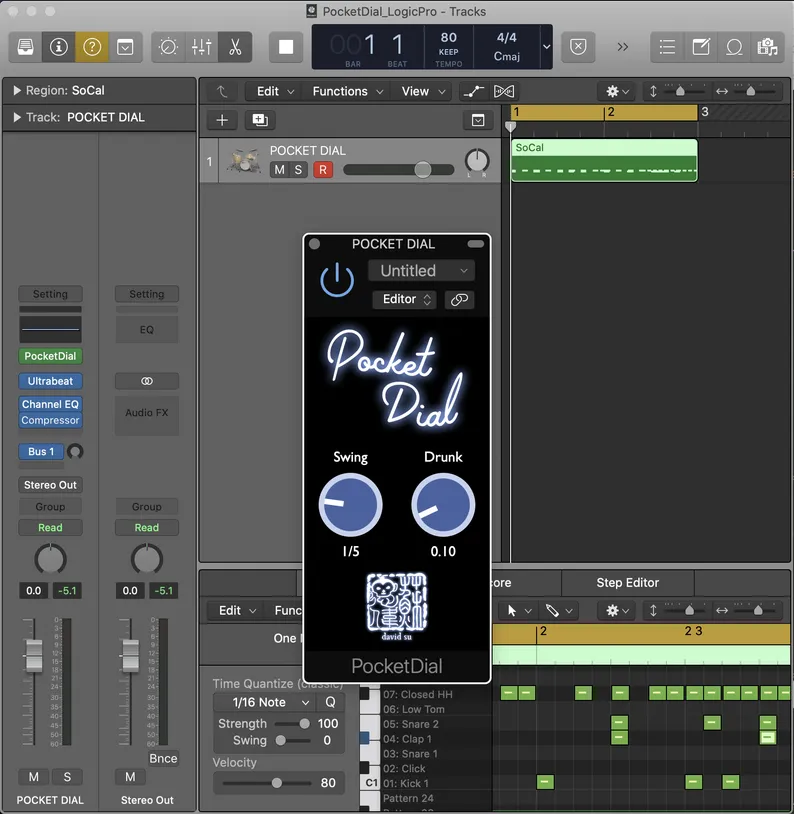Open the Note Pad button
The image size is (794, 814).
[701, 47]
